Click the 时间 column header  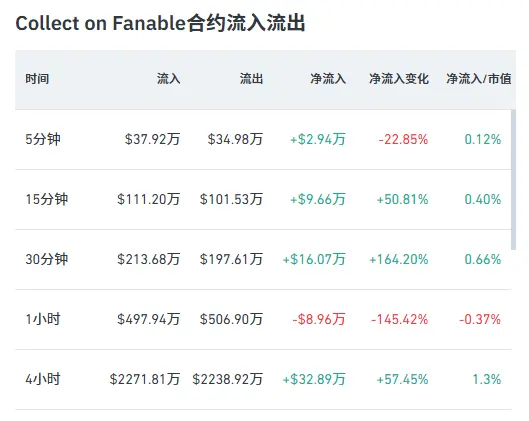pos(37,79)
